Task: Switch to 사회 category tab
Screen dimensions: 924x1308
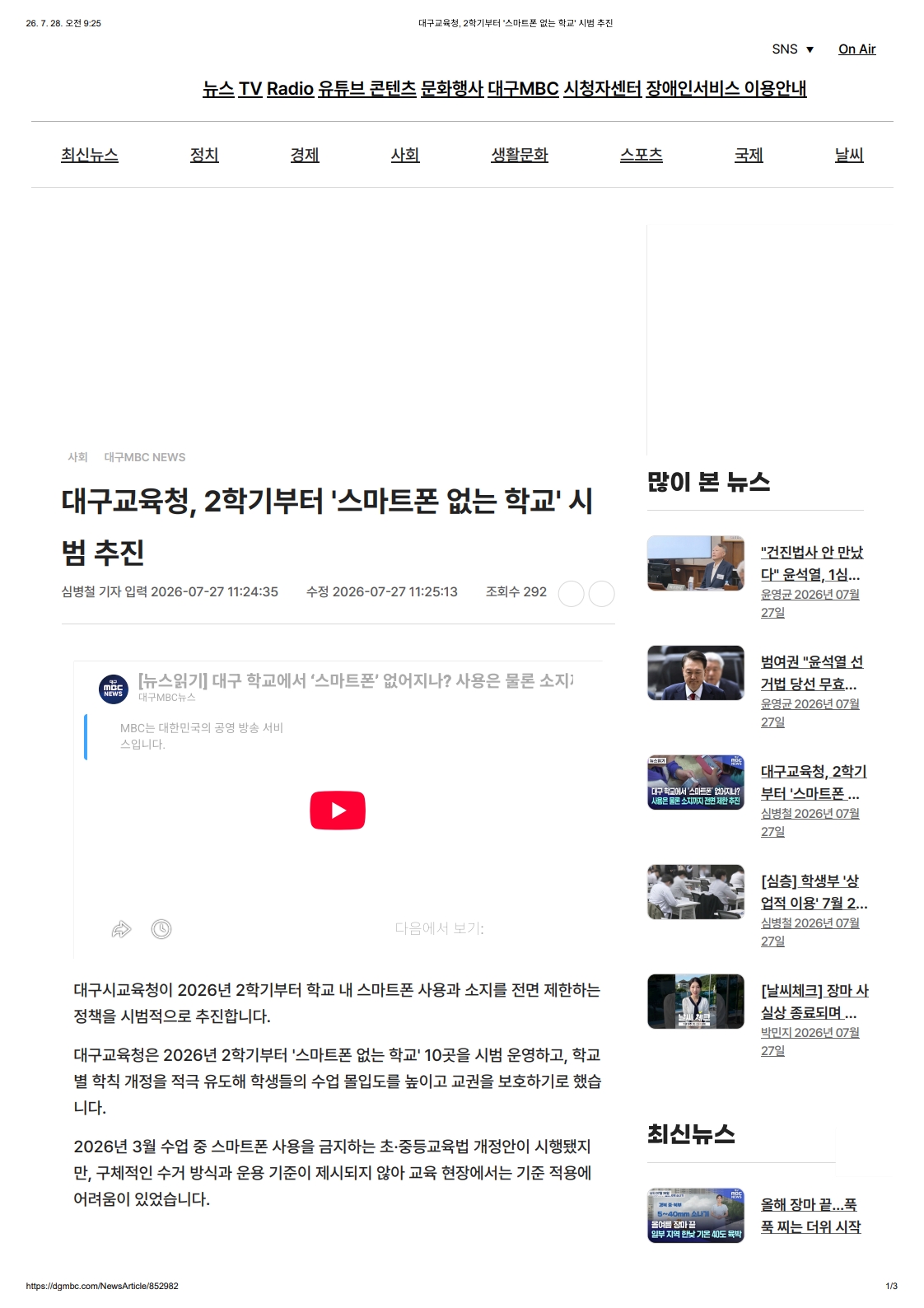Action: pyautogui.click(x=405, y=155)
